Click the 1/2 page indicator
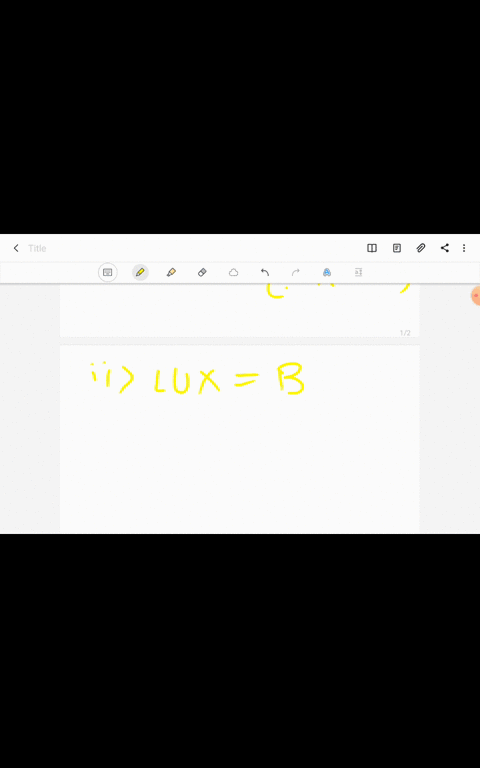The image size is (480, 768). (x=405, y=333)
